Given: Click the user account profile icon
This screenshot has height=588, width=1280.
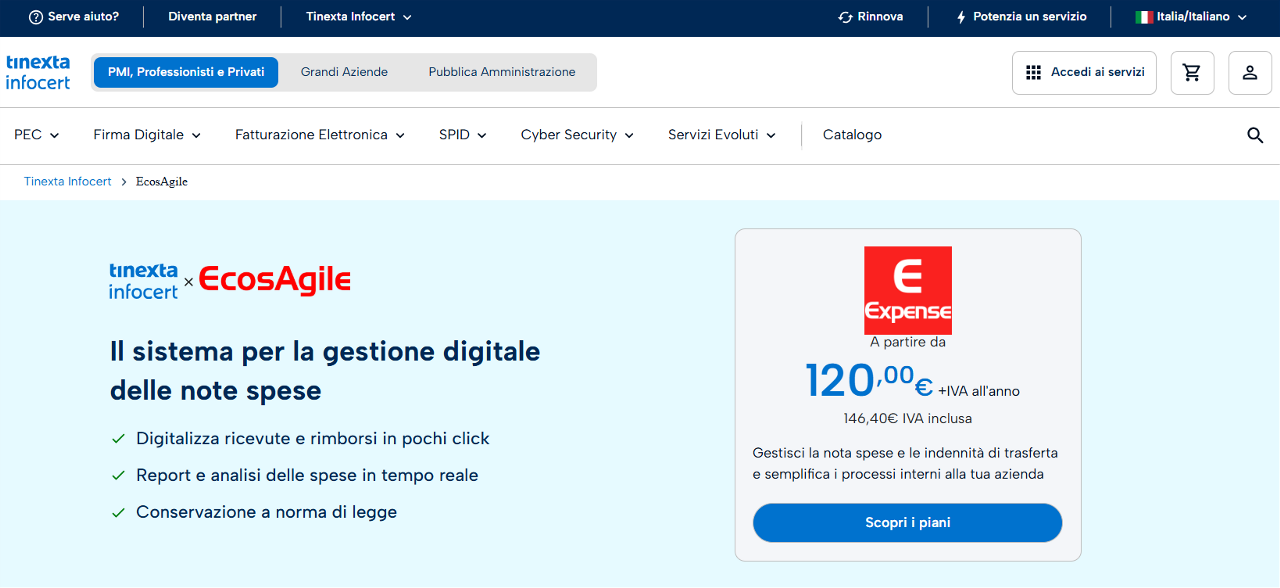Looking at the screenshot, I should click(1250, 73).
